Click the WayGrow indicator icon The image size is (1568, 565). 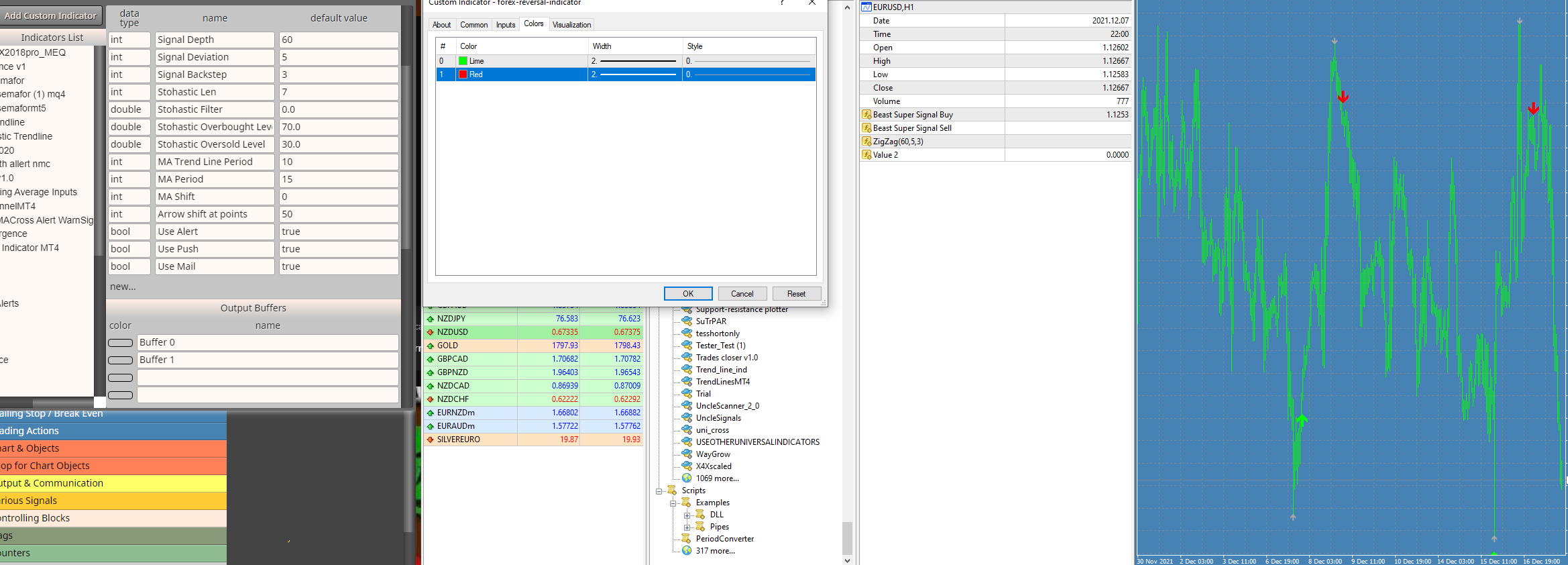[x=687, y=454]
